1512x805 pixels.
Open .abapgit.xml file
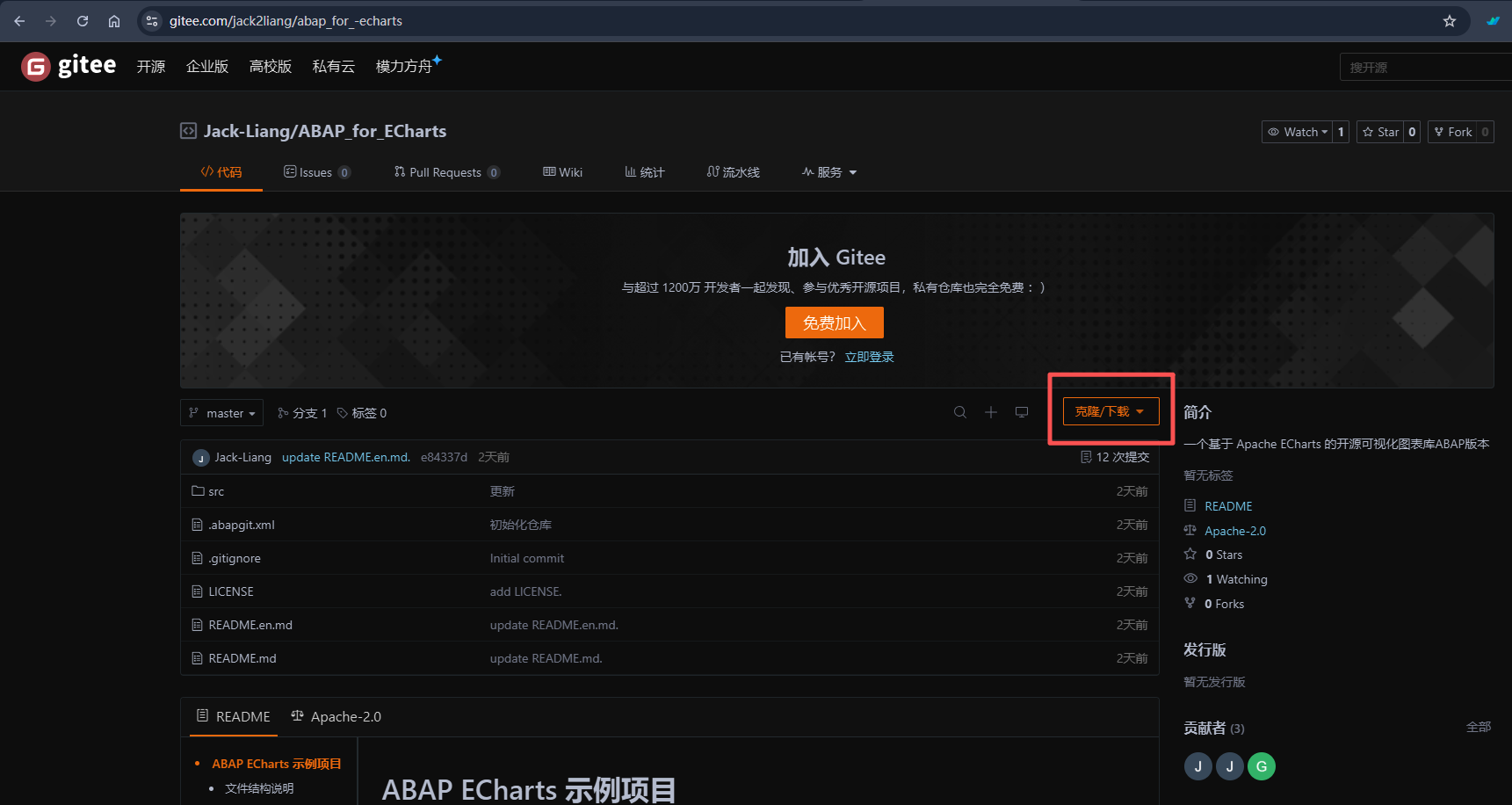pos(242,525)
